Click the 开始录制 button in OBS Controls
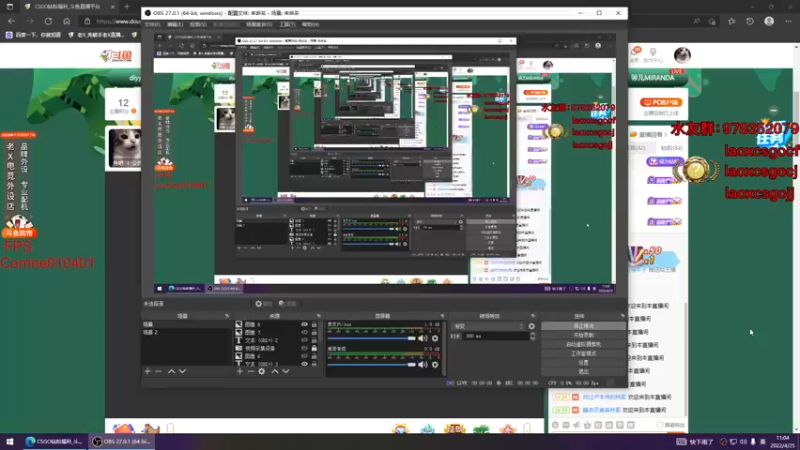The image size is (800, 450). [583, 335]
